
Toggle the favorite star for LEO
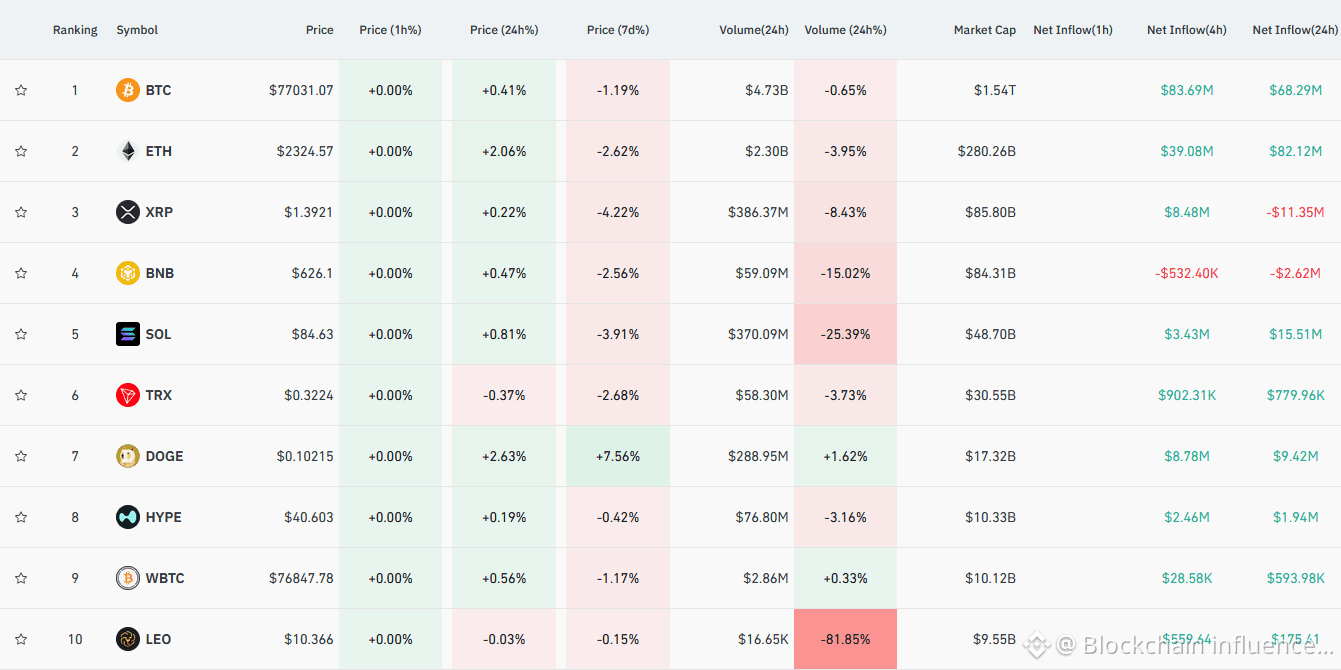21,639
